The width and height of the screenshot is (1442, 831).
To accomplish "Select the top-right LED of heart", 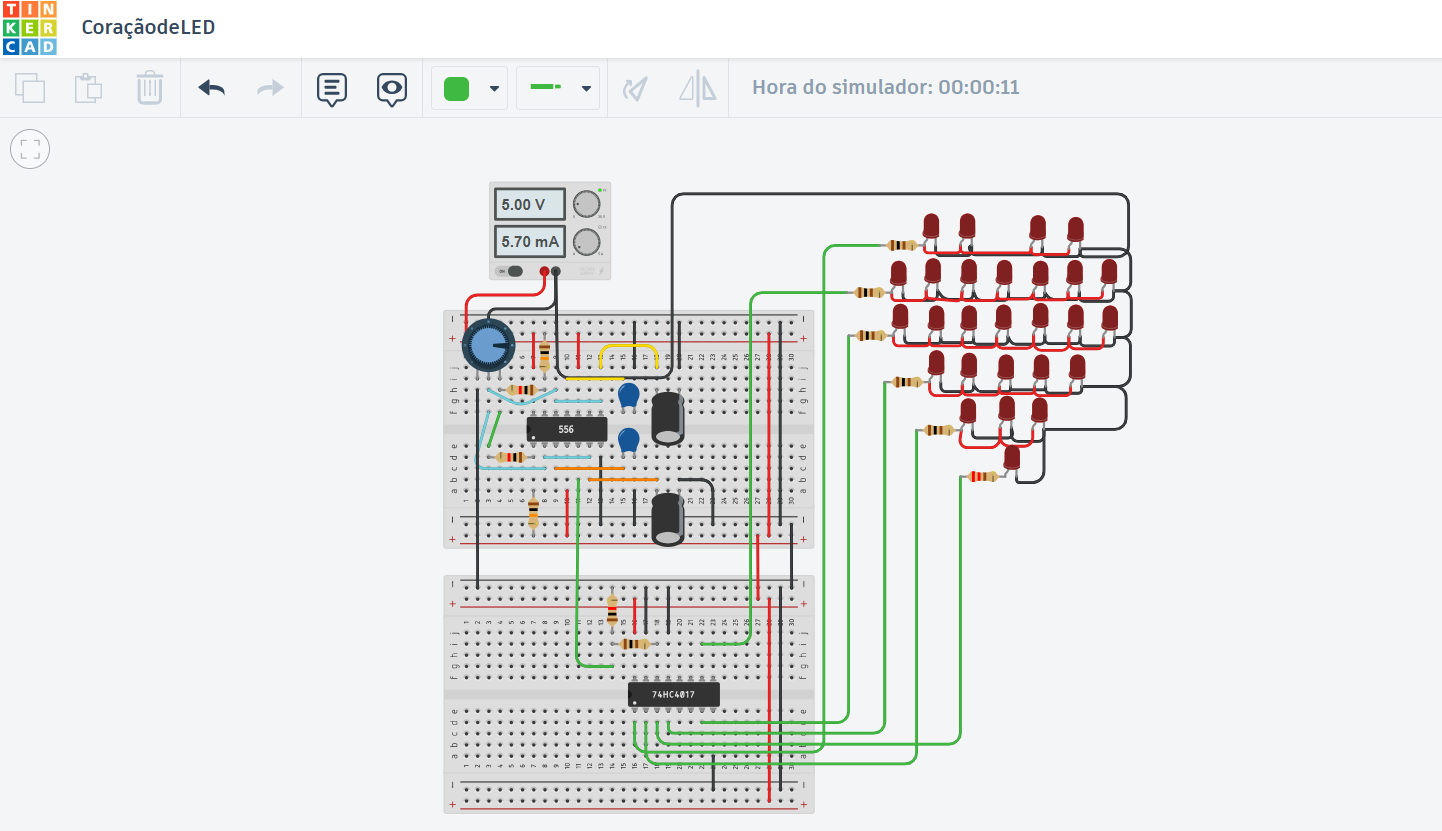I will pos(1075,233).
